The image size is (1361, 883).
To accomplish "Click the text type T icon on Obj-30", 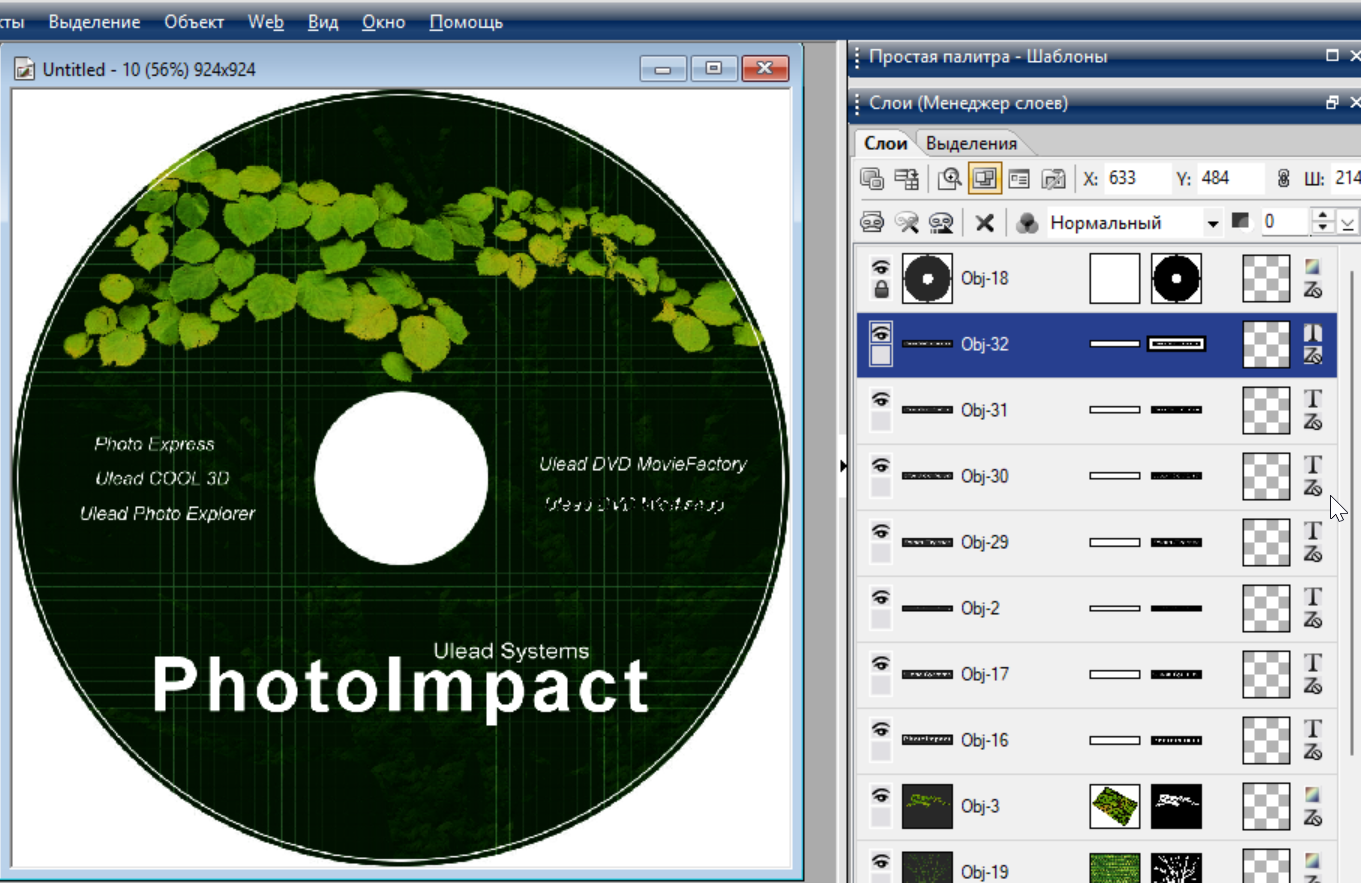I will 1314,465.
